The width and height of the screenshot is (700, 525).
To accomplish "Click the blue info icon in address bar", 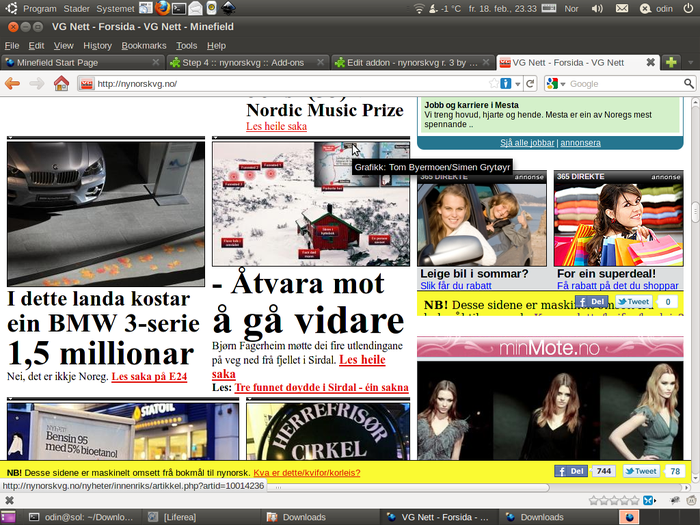I will pos(505,83).
